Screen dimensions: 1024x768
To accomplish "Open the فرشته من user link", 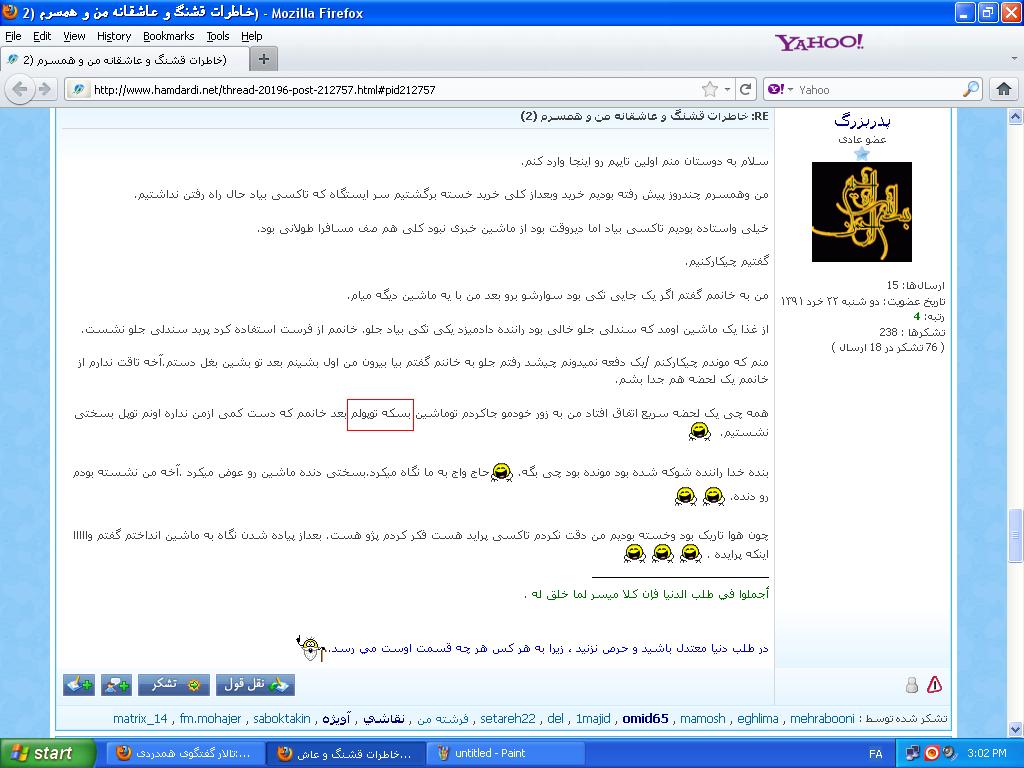I will point(443,718).
